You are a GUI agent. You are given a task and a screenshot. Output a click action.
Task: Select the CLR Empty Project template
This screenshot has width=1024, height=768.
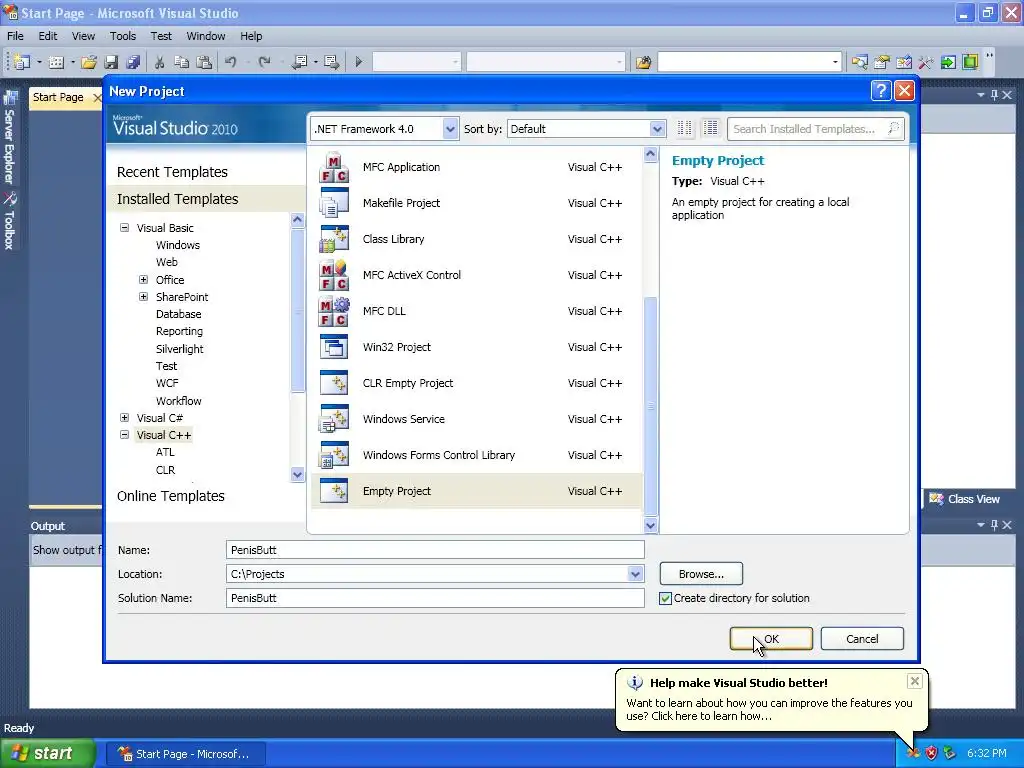click(x=475, y=383)
